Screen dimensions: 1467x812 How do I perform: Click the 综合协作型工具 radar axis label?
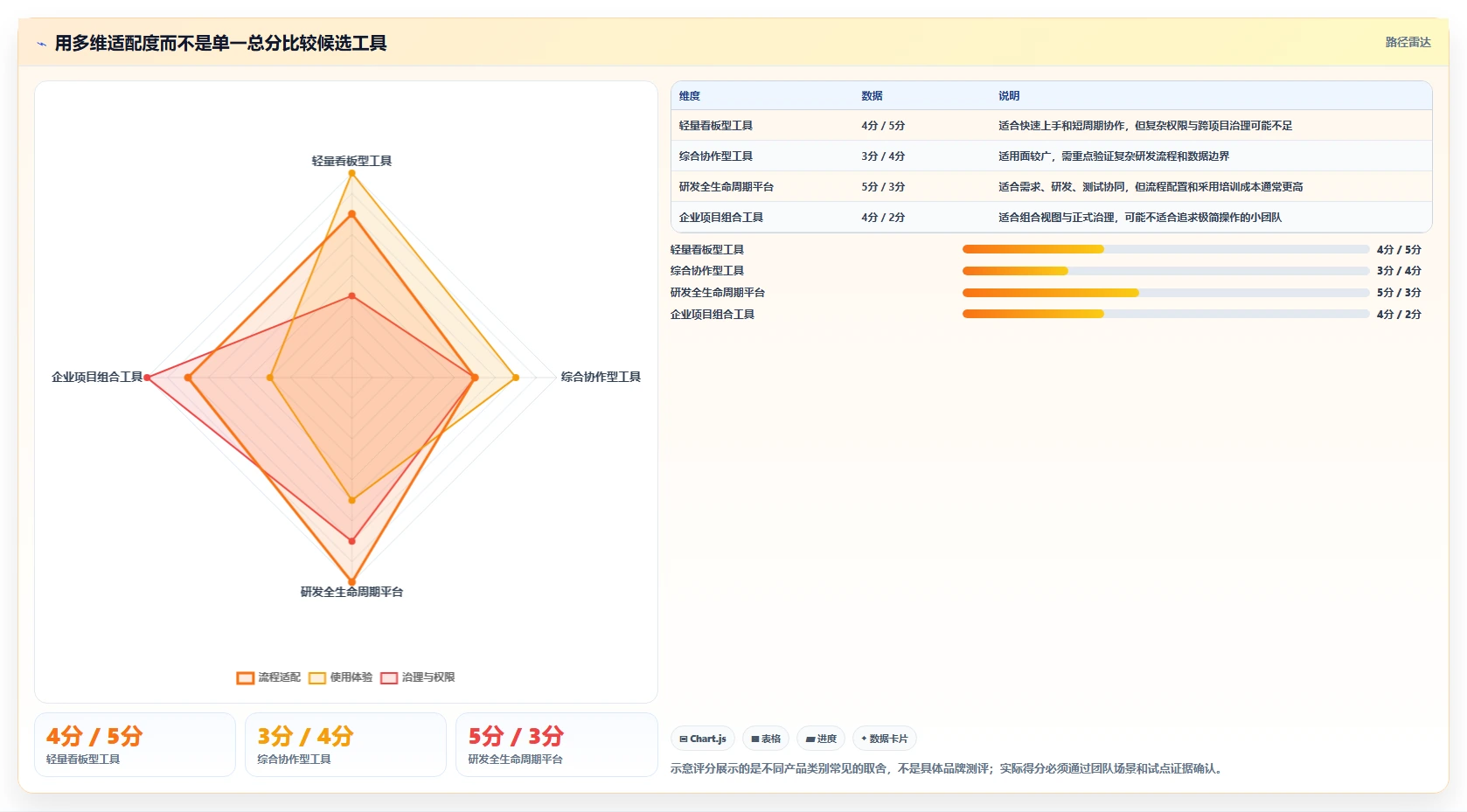(601, 377)
